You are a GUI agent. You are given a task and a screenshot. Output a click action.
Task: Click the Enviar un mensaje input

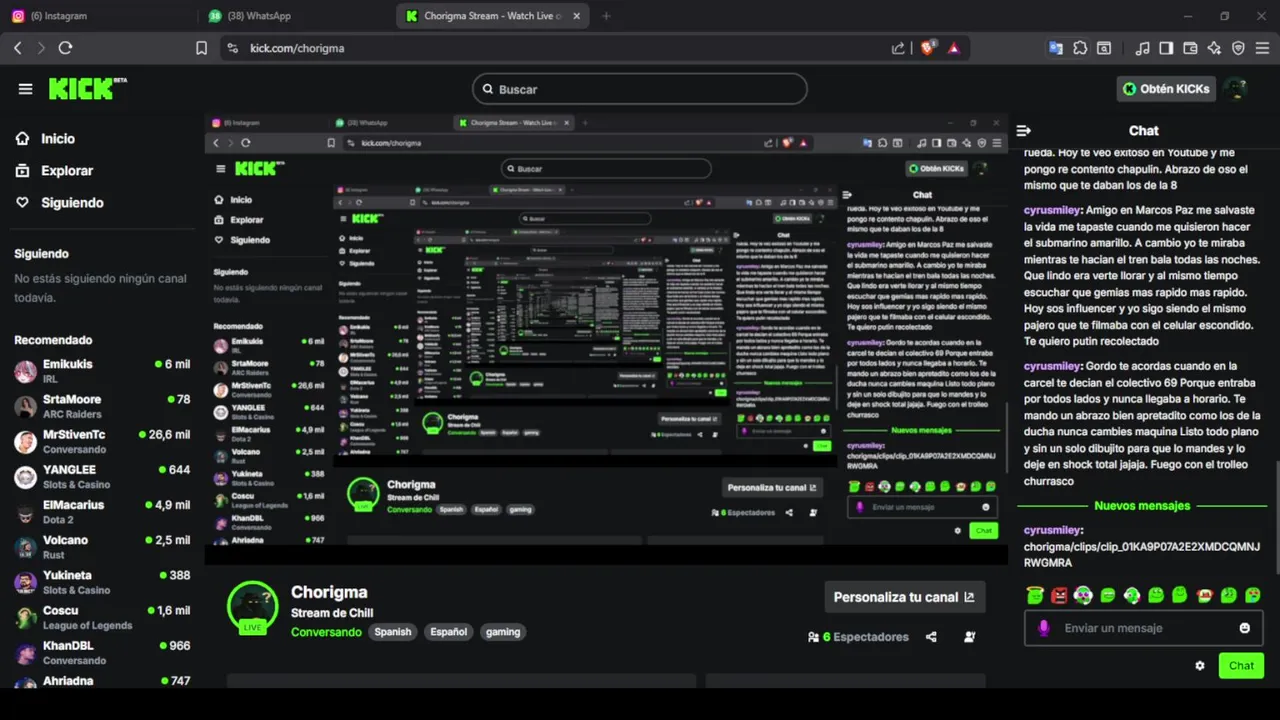click(1143, 628)
